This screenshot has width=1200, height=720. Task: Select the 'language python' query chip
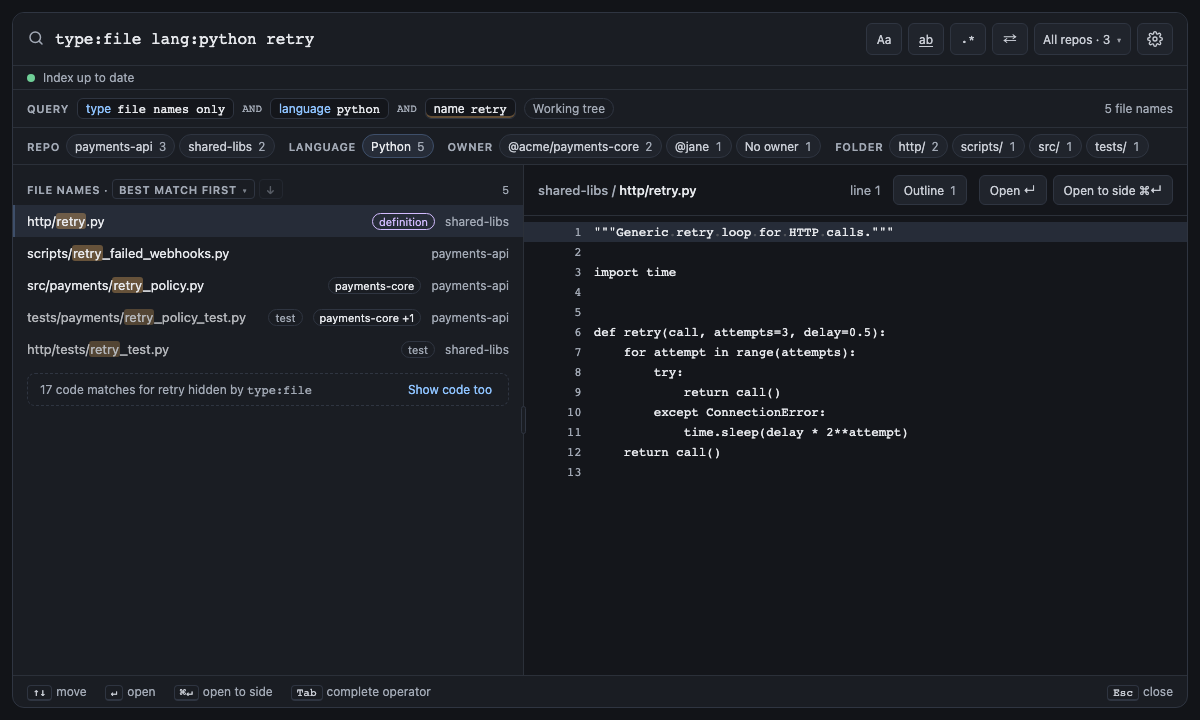329,109
